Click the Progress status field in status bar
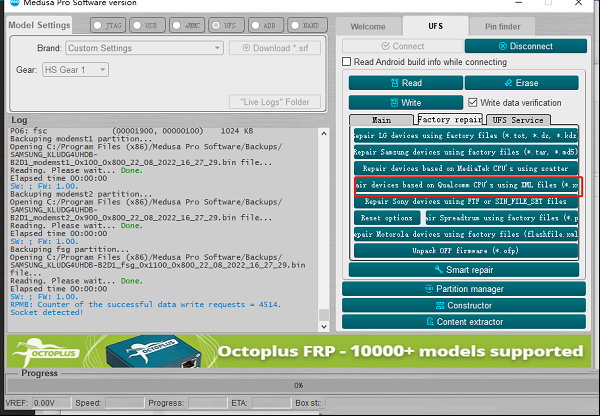 pos(207,403)
